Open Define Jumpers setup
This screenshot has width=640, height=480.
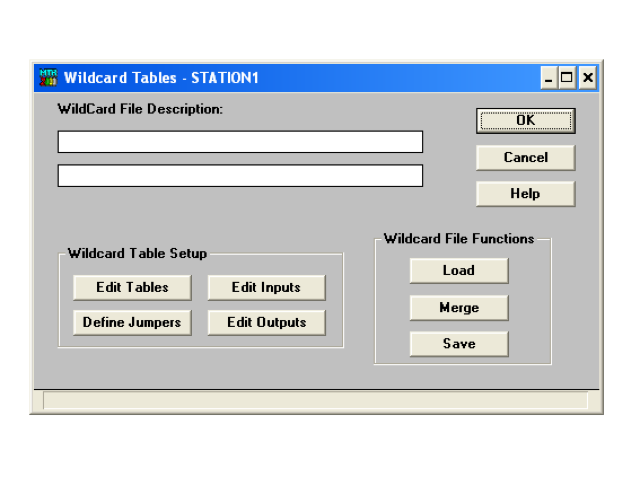(x=132, y=323)
